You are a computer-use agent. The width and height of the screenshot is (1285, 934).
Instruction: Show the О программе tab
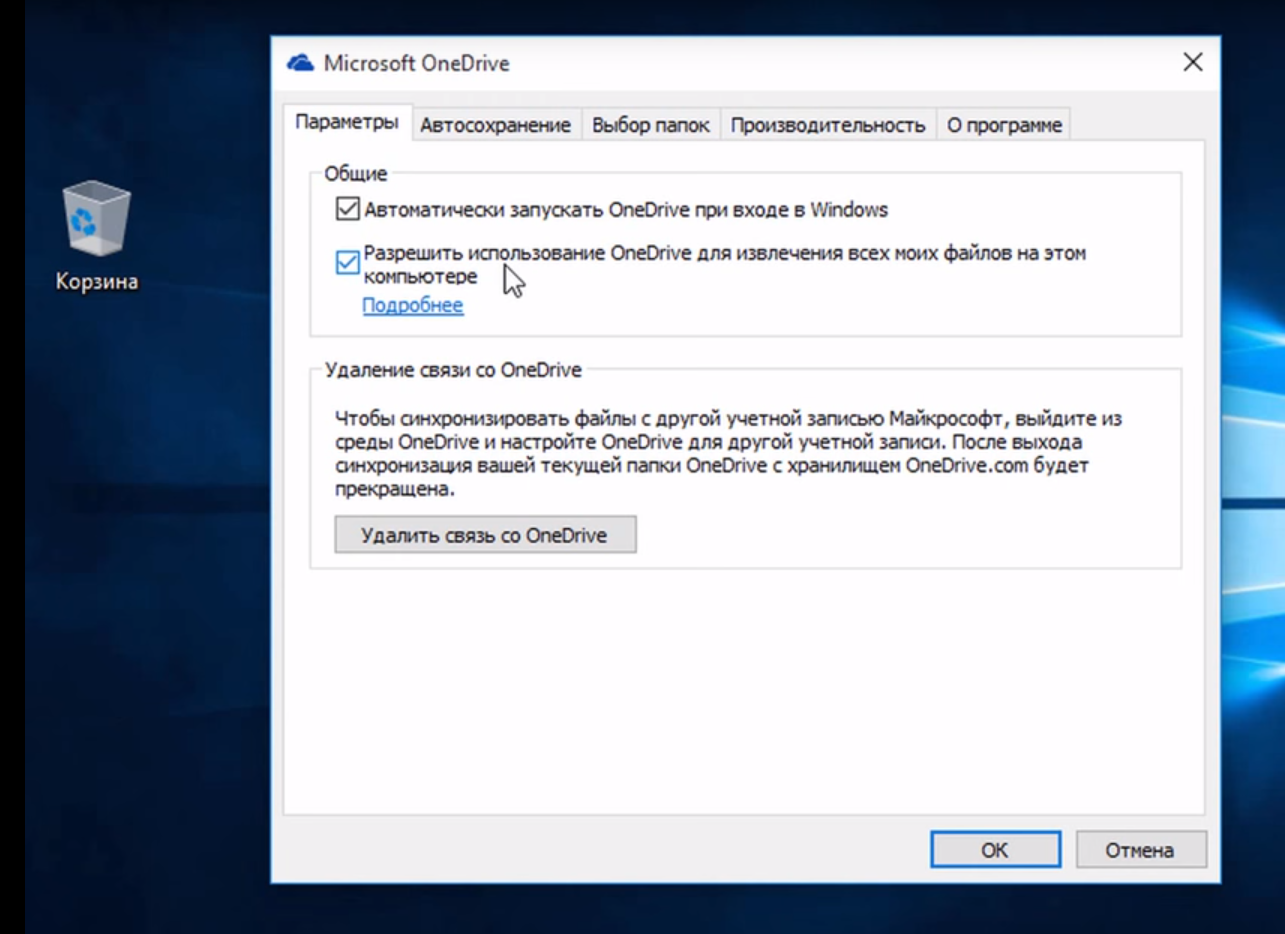click(1004, 125)
